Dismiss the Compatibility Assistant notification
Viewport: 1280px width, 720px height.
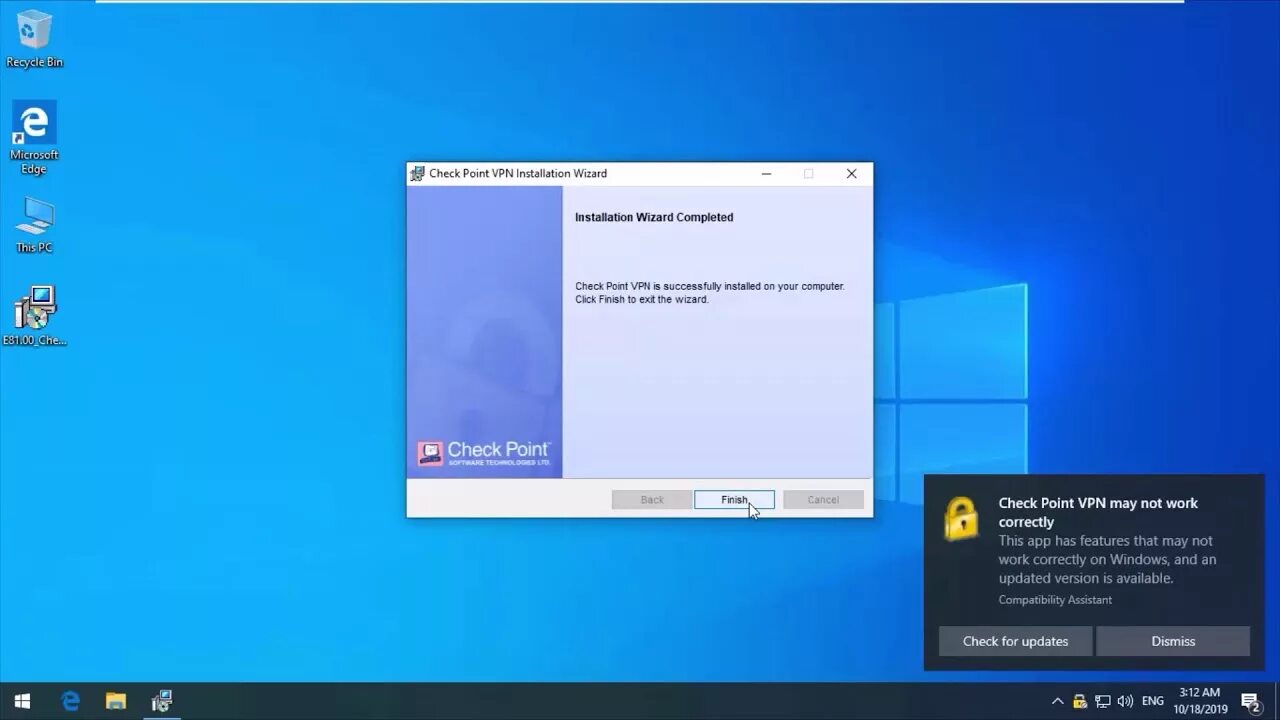point(1173,641)
